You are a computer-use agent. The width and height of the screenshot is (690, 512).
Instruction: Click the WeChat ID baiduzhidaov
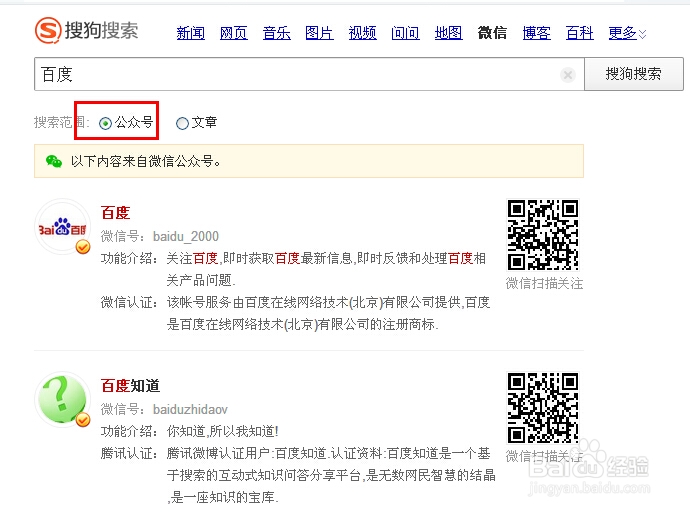click(190, 410)
